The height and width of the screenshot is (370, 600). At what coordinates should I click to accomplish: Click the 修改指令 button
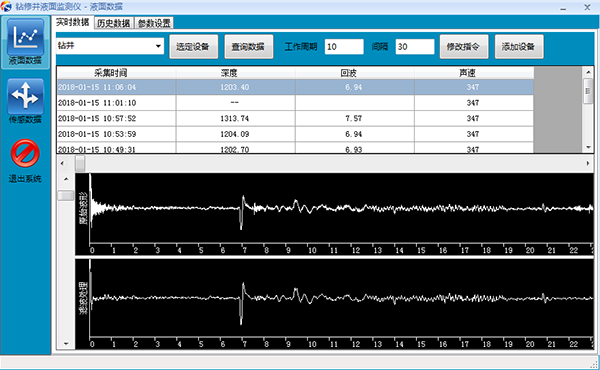[464, 47]
